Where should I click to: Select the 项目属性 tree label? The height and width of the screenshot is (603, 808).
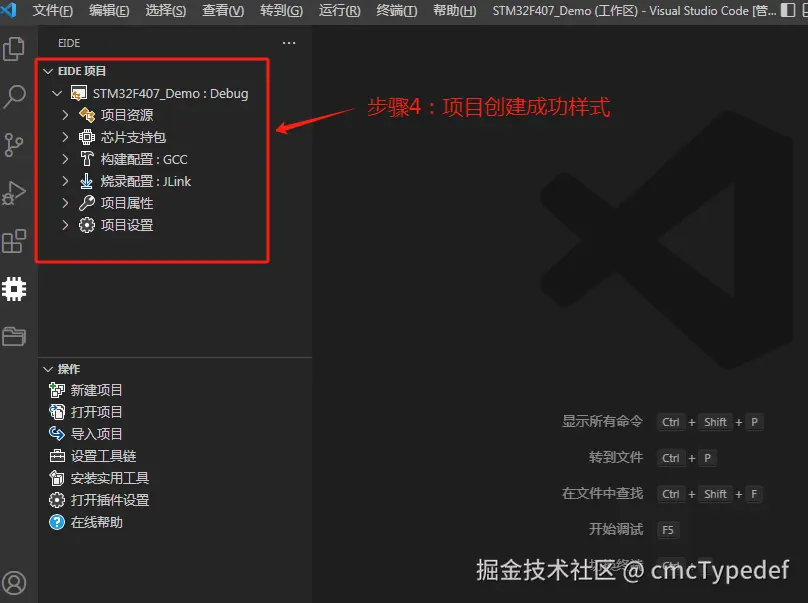(127, 203)
